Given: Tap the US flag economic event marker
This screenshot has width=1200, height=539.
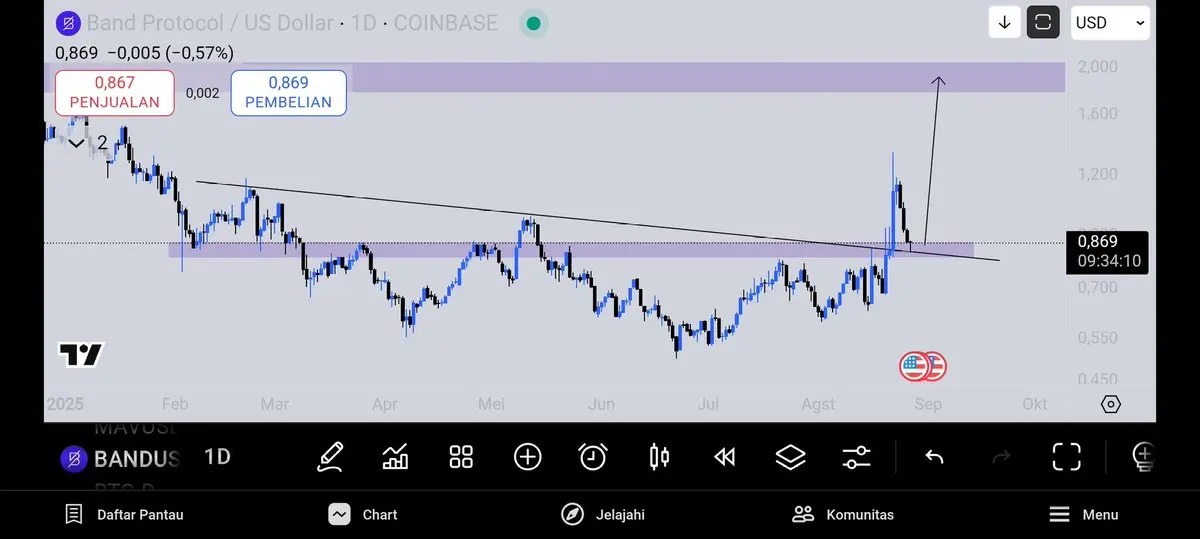Looking at the screenshot, I should tap(914, 367).
